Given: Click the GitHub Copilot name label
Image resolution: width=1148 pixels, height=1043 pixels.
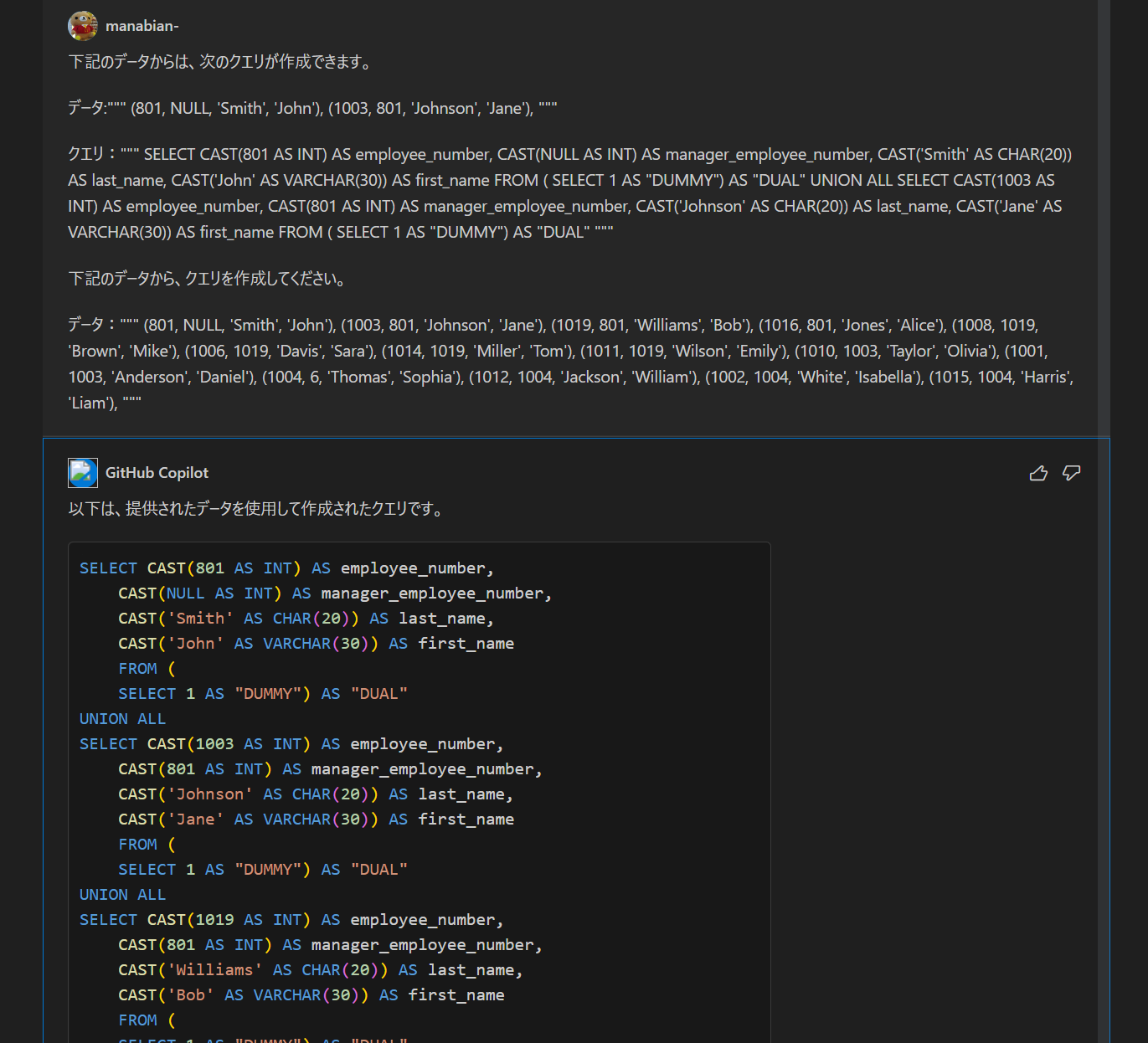Looking at the screenshot, I should (157, 472).
